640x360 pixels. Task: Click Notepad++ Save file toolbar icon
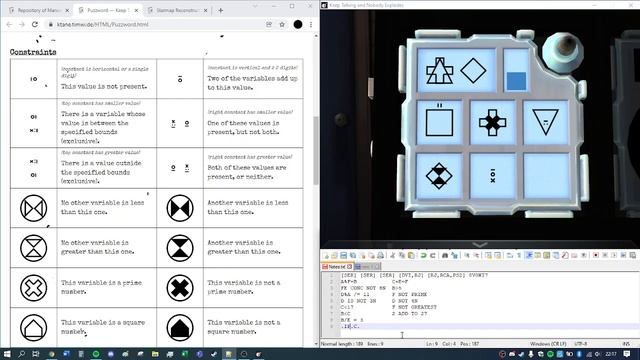click(344, 256)
